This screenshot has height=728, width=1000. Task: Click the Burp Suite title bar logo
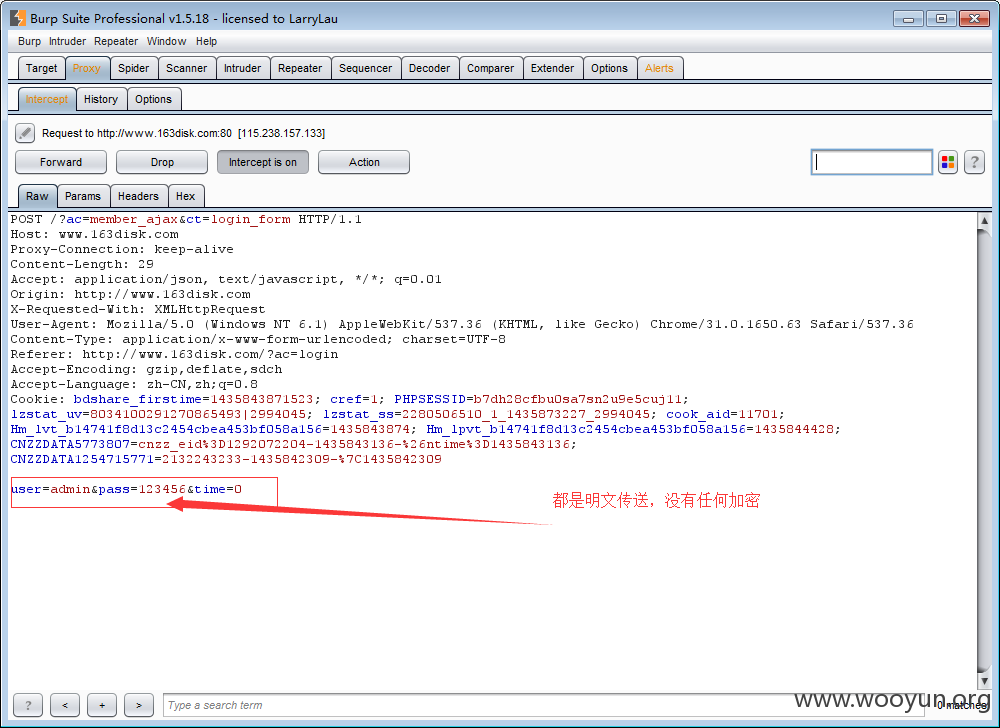click(18, 18)
